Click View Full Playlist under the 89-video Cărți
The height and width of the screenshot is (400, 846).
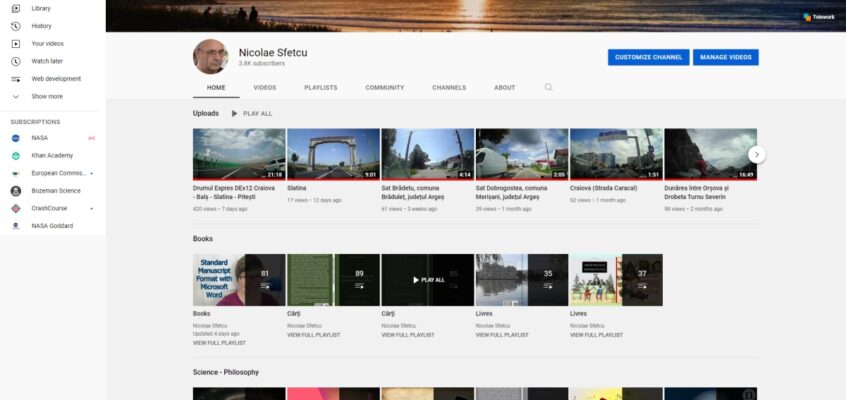pyautogui.click(x=313, y=335)
